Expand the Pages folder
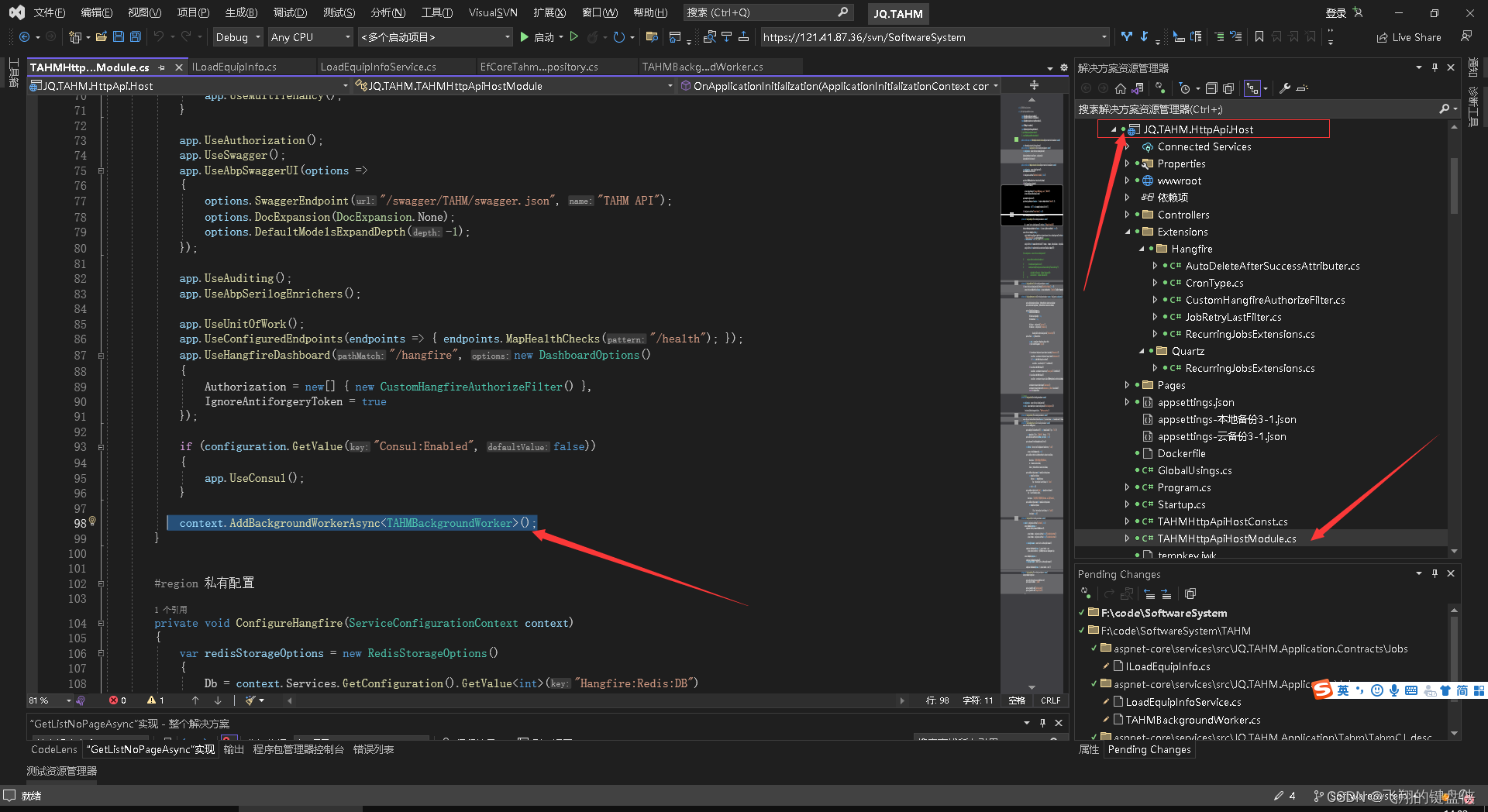The image size is (1488, 812). (1128, 385)
